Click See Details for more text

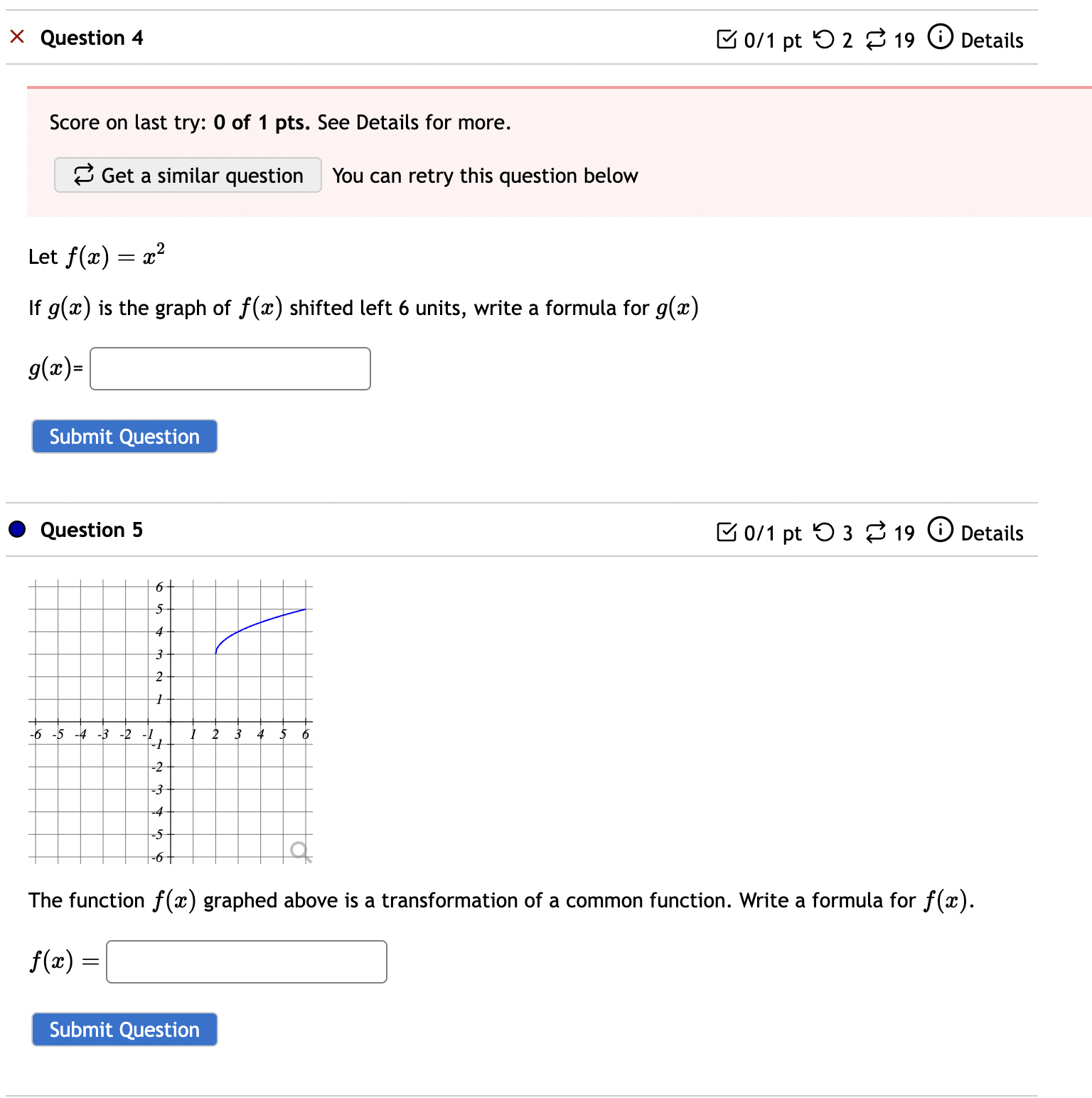pyautogui.click(x=412, y=122)
